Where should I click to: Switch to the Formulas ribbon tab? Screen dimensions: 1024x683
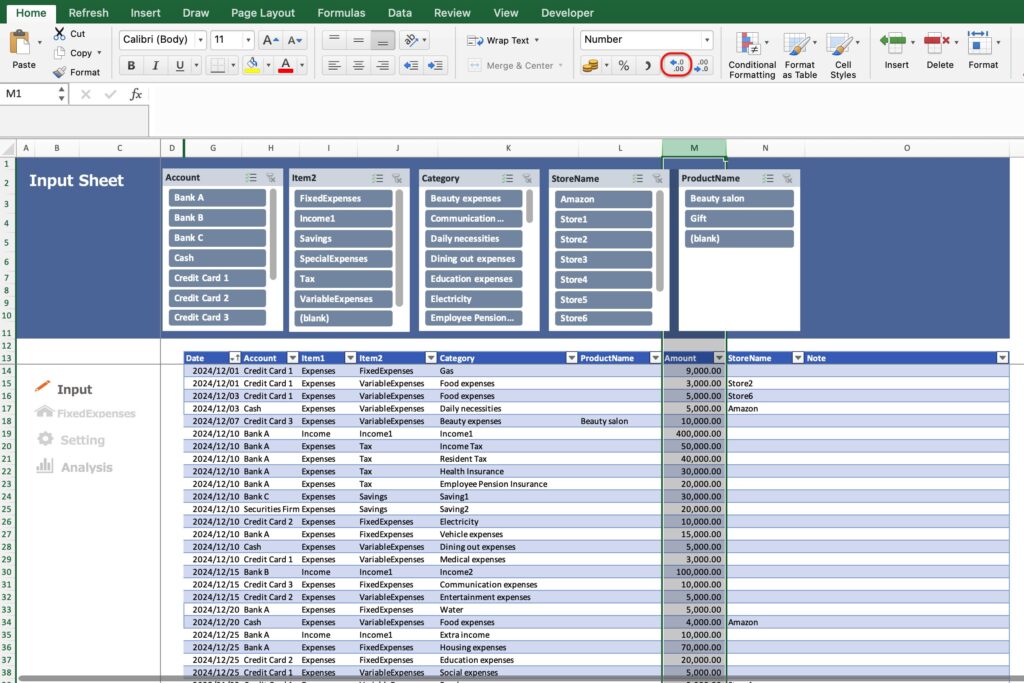[341, 12]
